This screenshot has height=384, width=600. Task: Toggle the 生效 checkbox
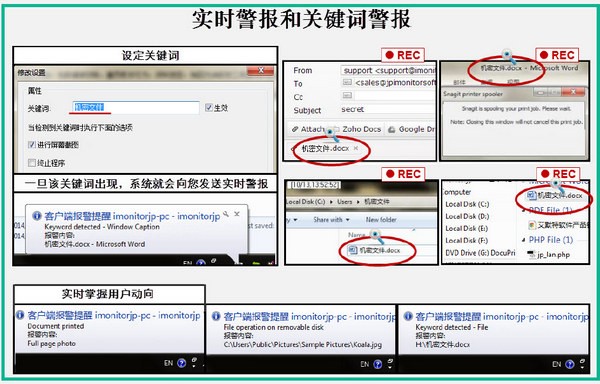(209, 107)
